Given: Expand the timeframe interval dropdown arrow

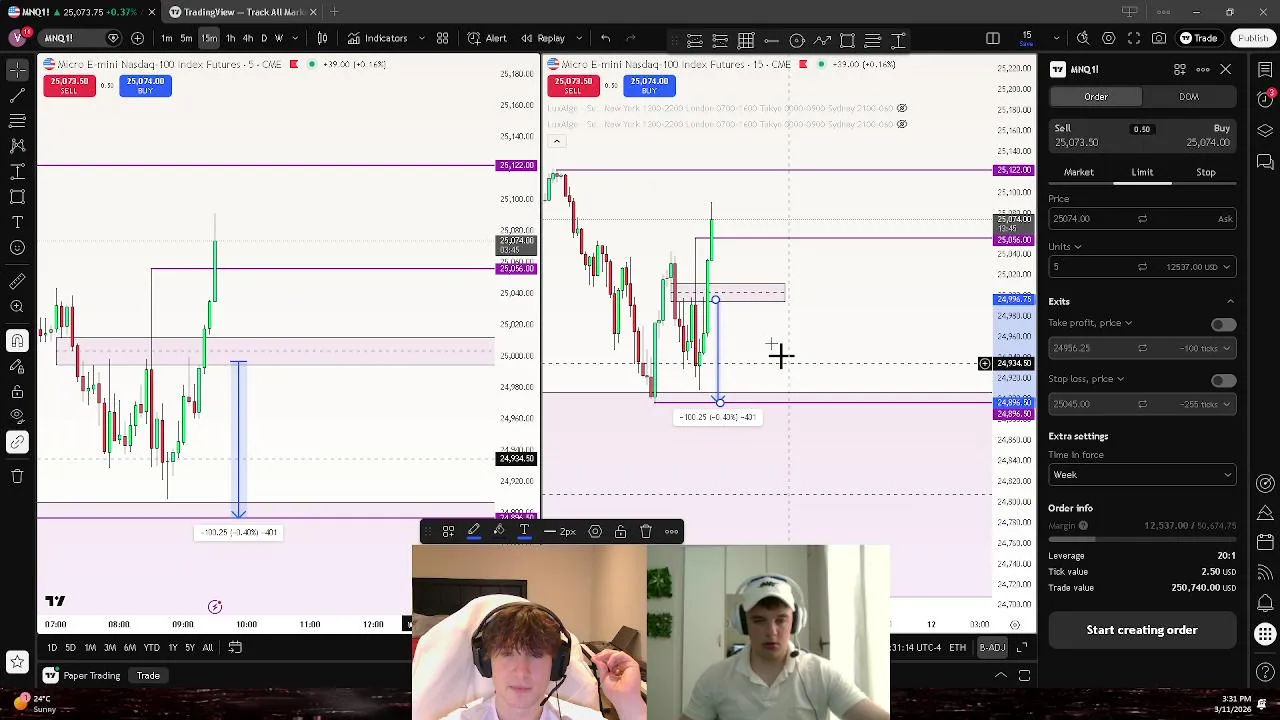Looking at the screenshot, I should pos(294,38).
